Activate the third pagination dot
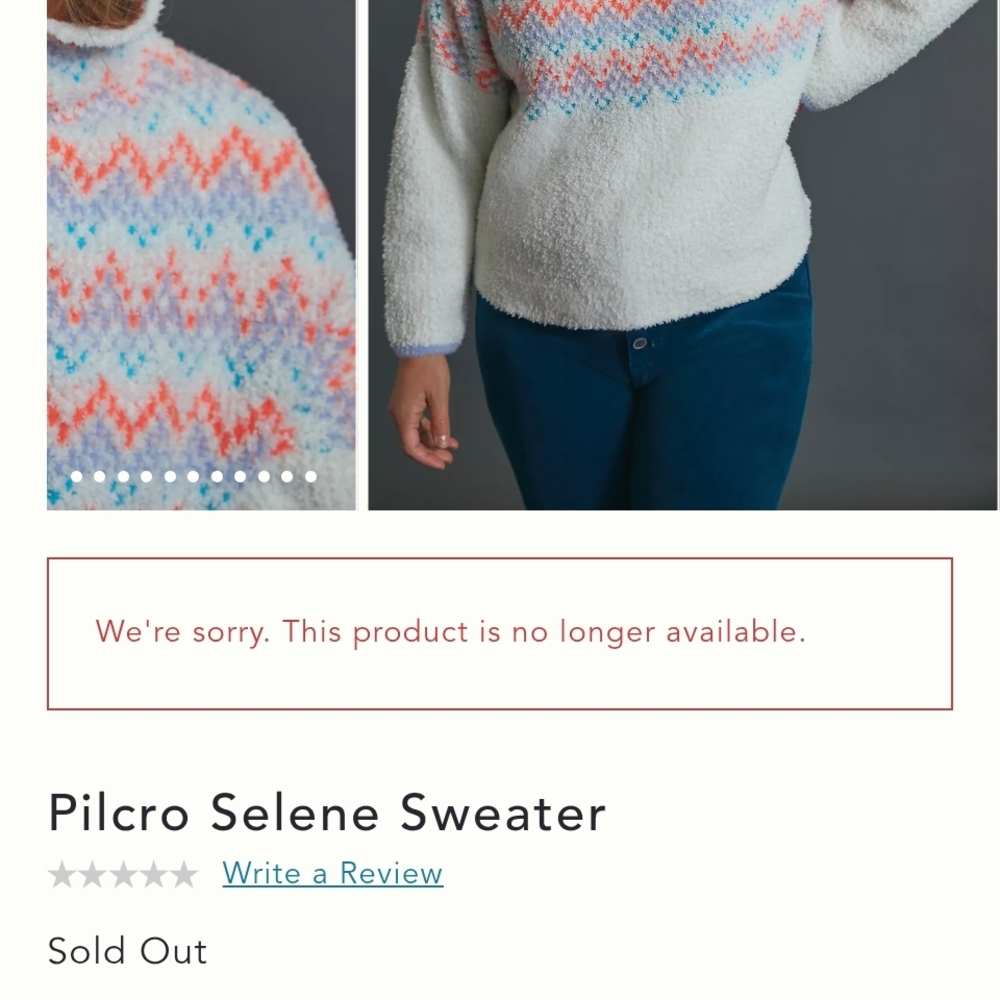 pos(123,477)
